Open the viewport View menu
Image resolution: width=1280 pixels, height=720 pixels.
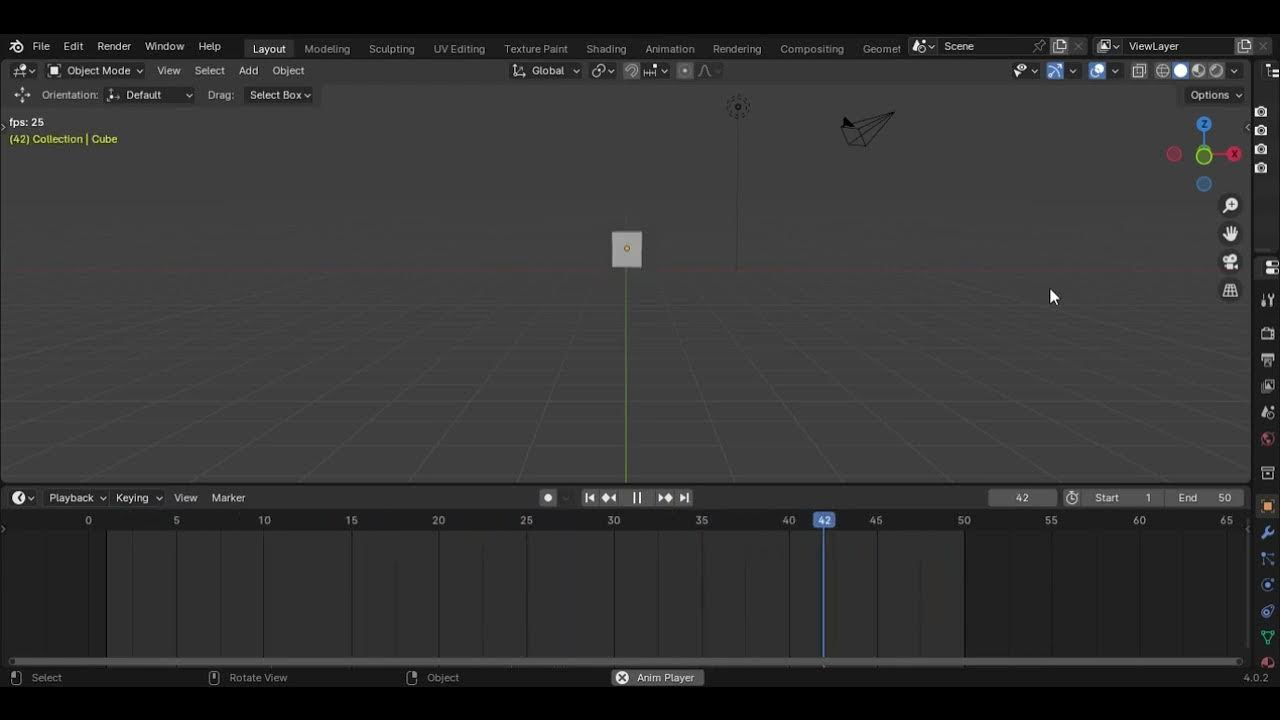(169, 71)
